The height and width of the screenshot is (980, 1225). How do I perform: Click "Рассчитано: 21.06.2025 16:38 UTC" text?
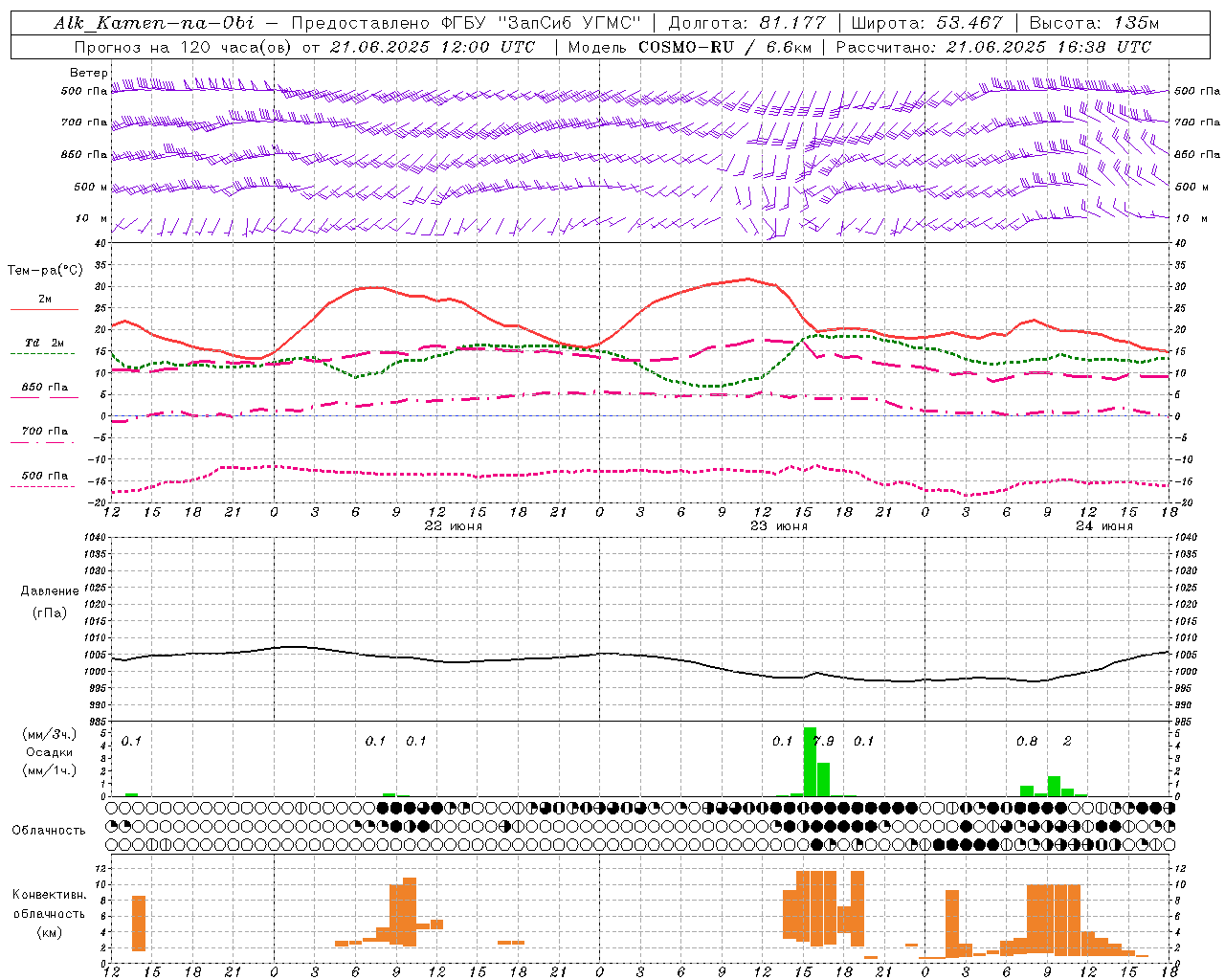[x=993, y=47]
